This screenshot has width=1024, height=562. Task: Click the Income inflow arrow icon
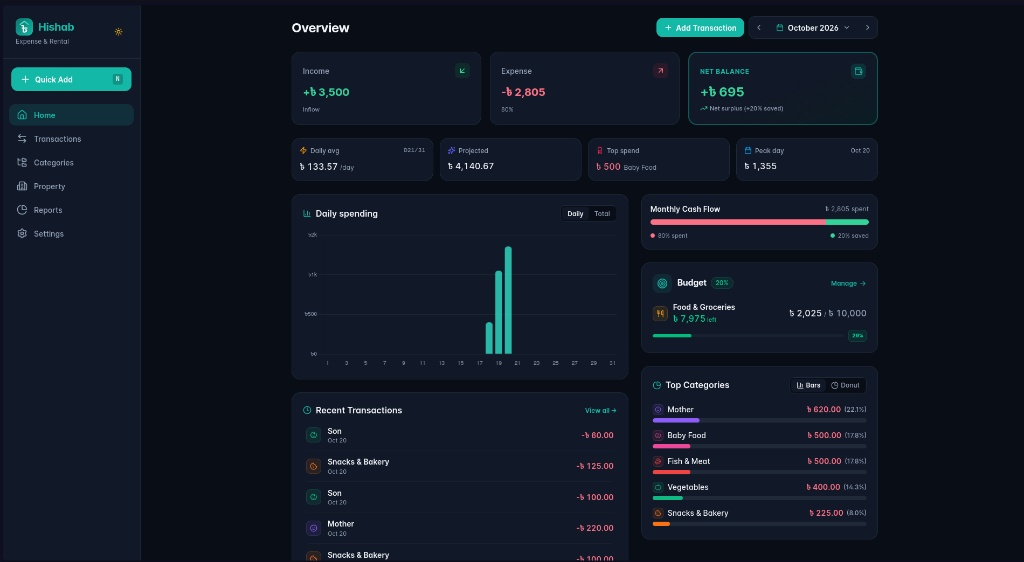coord(462,70)
